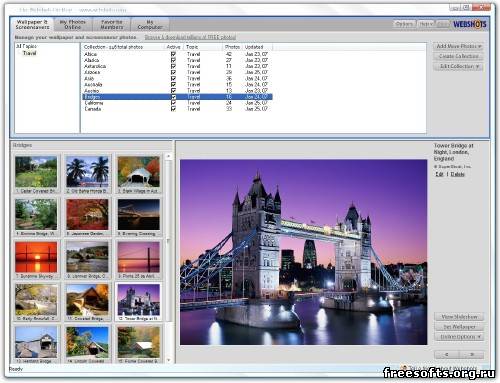The image size is (500, 383).
Task: Select thumbnail 5 Japanese Garden
Action: point(87,216)
